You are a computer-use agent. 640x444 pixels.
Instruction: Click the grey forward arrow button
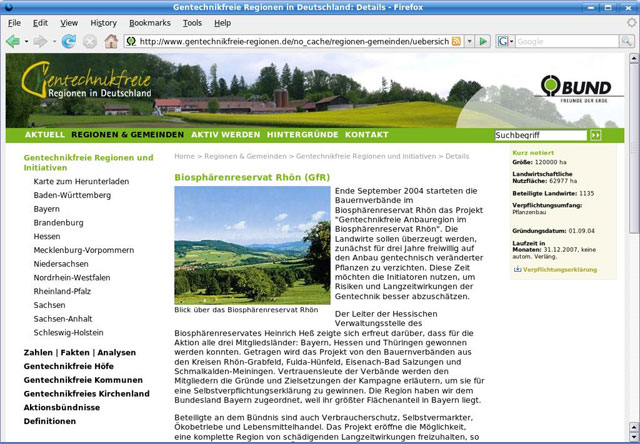point(40,41)
